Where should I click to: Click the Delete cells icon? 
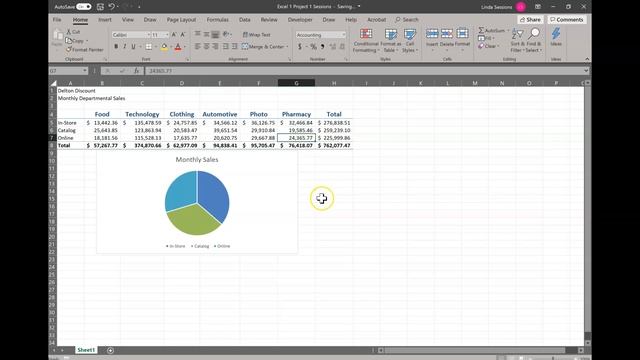[x=447, y=34]
